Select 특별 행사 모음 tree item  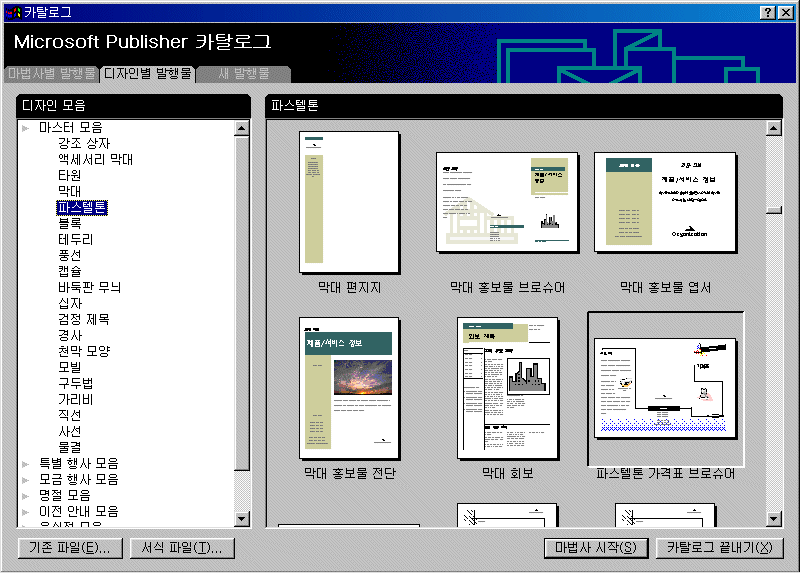(x=79, y=464)
